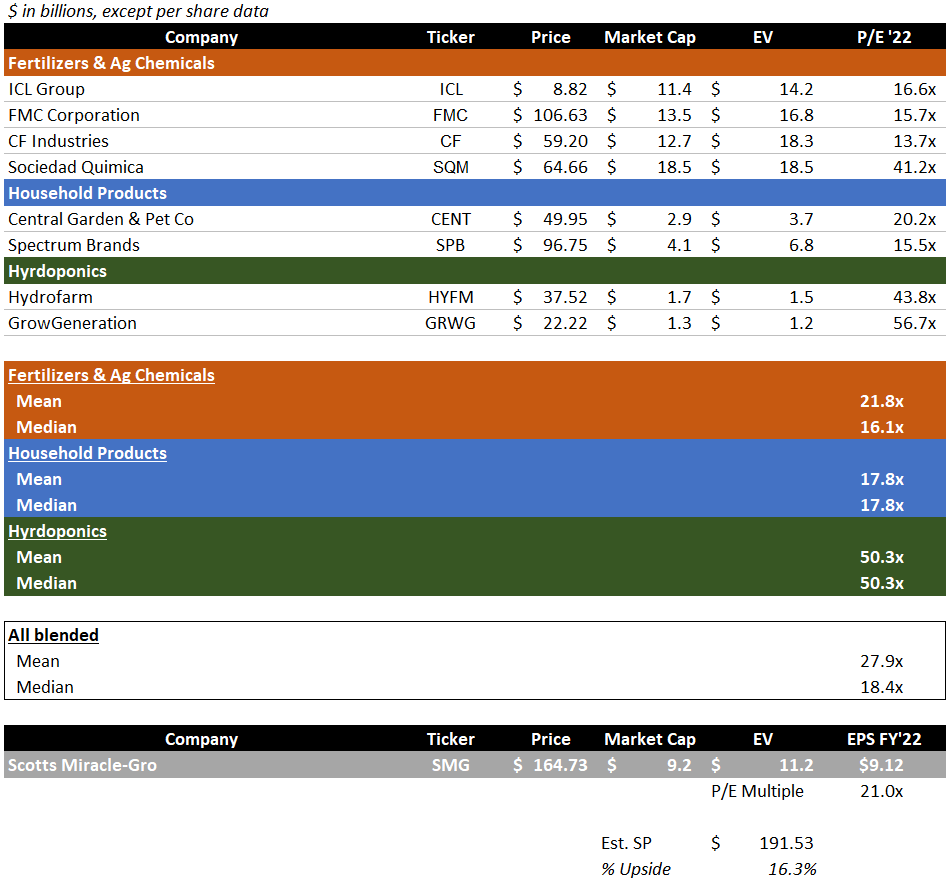
Task: Select the CENT ticker cell
Action: coord(451,219)
